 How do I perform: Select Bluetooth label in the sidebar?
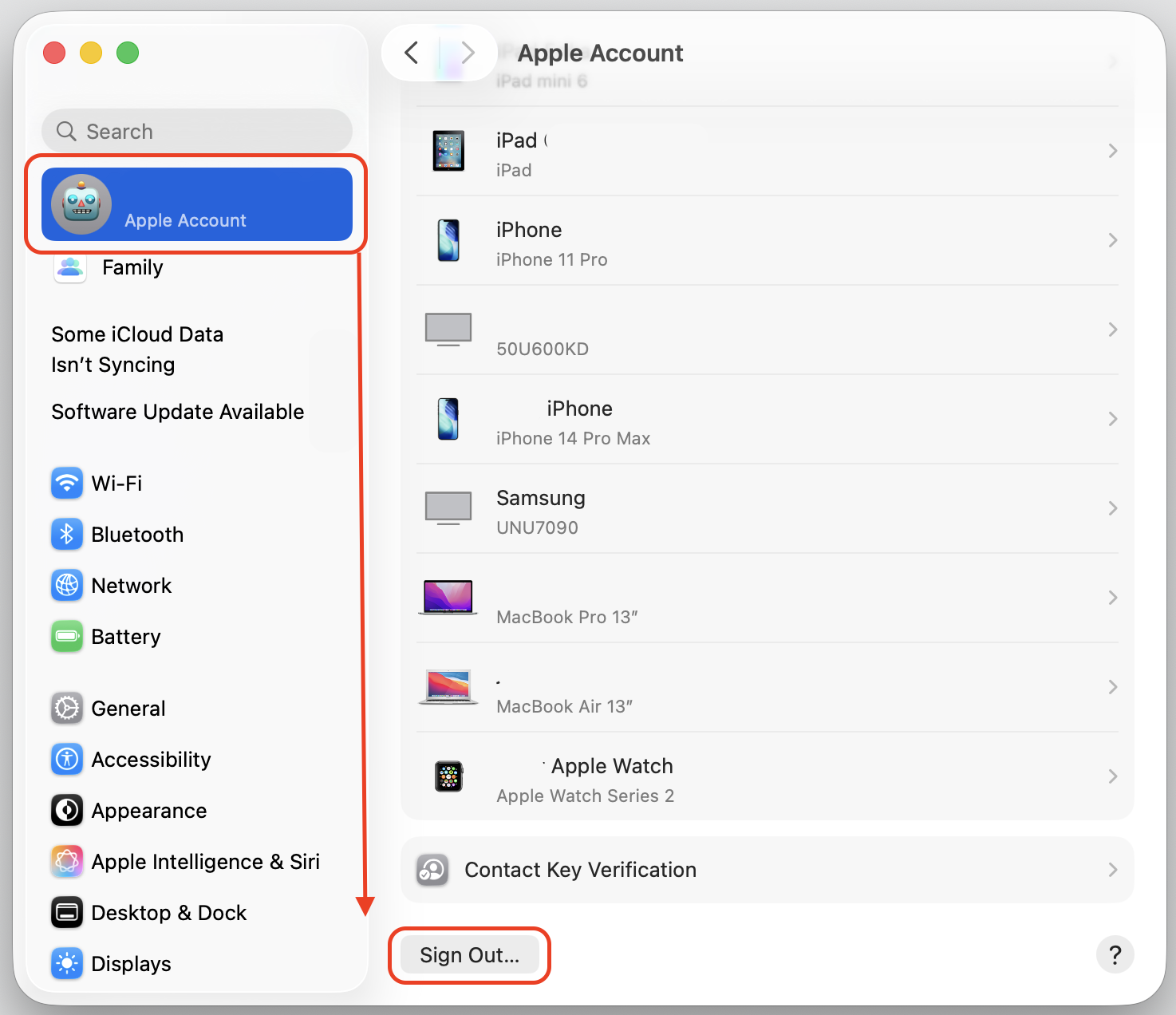[x=137, y=535]
